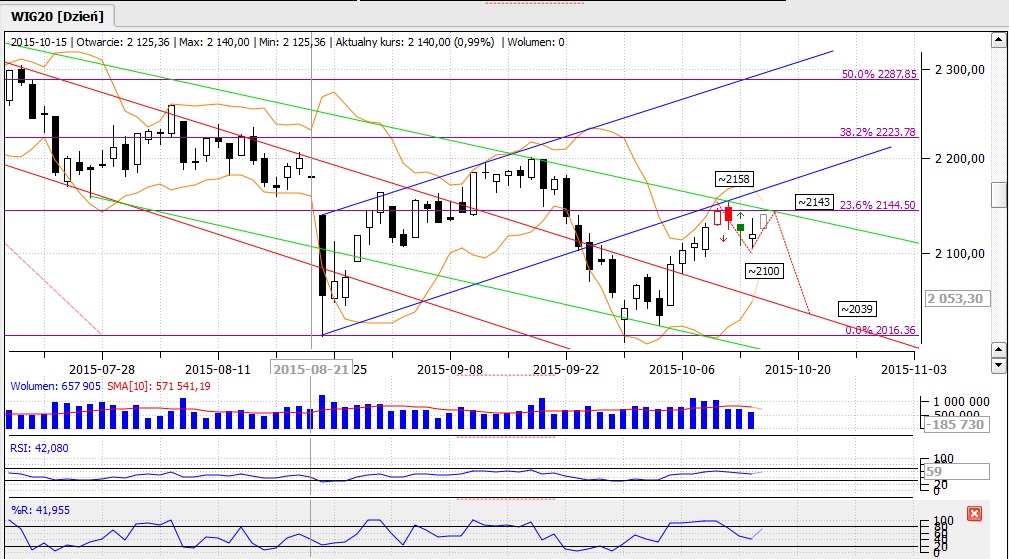Click the Wolumen: 0 header text

tap(536, 42)
